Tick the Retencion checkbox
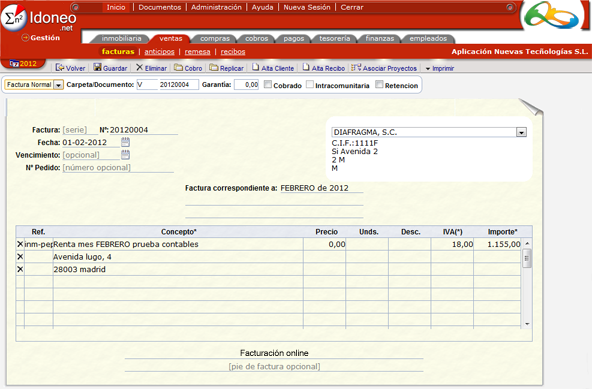Image resolution: width=592 pixels, height=389 pixels. [x=379, y=85]
